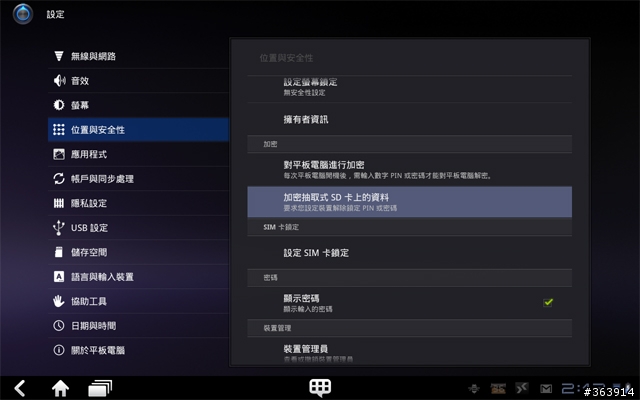Tap the applications icon beside 應用程式

pyautogui.click(x=59, y=154)
